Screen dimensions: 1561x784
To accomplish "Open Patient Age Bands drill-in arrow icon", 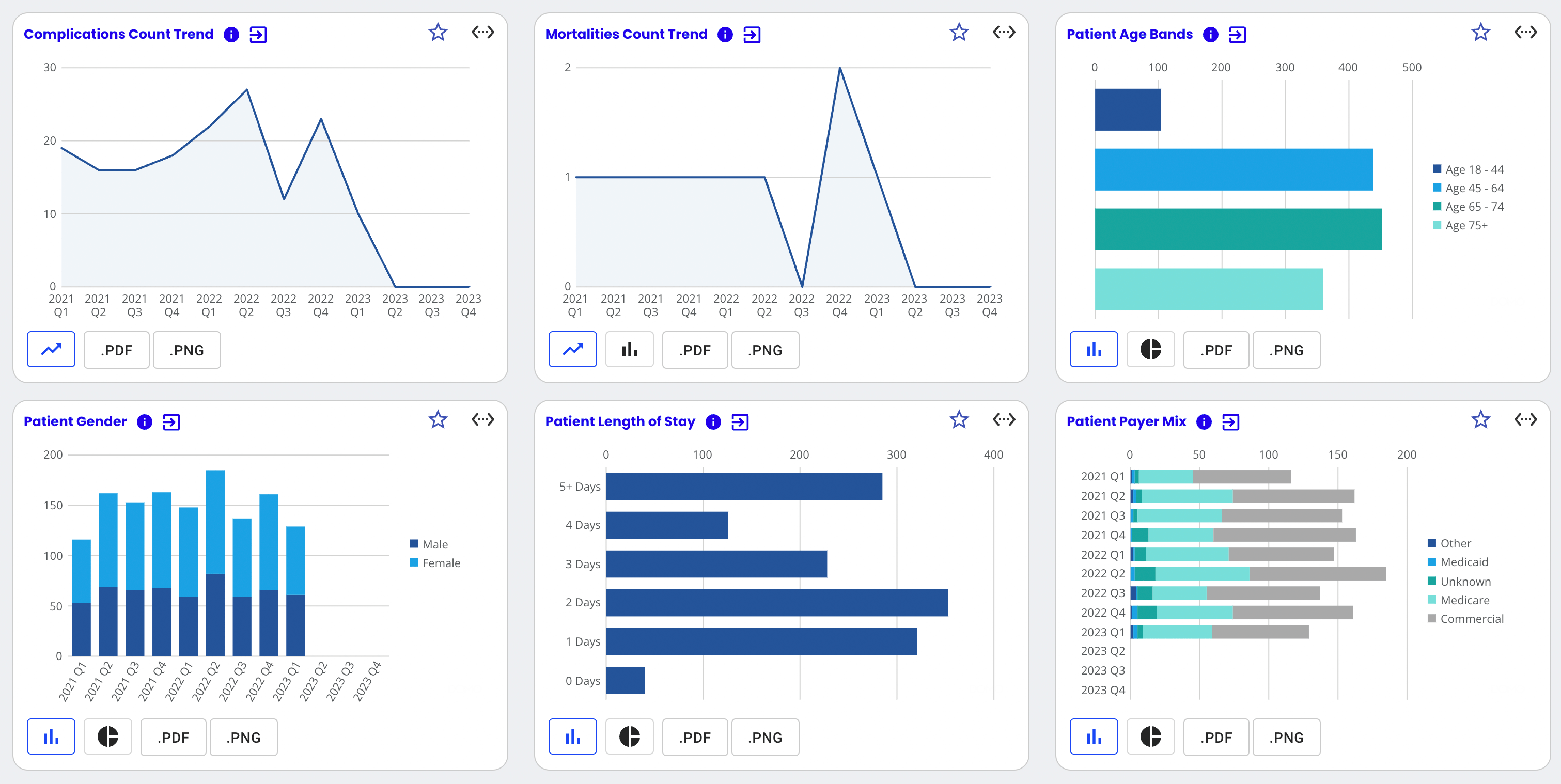I will tap(1238, 35).
